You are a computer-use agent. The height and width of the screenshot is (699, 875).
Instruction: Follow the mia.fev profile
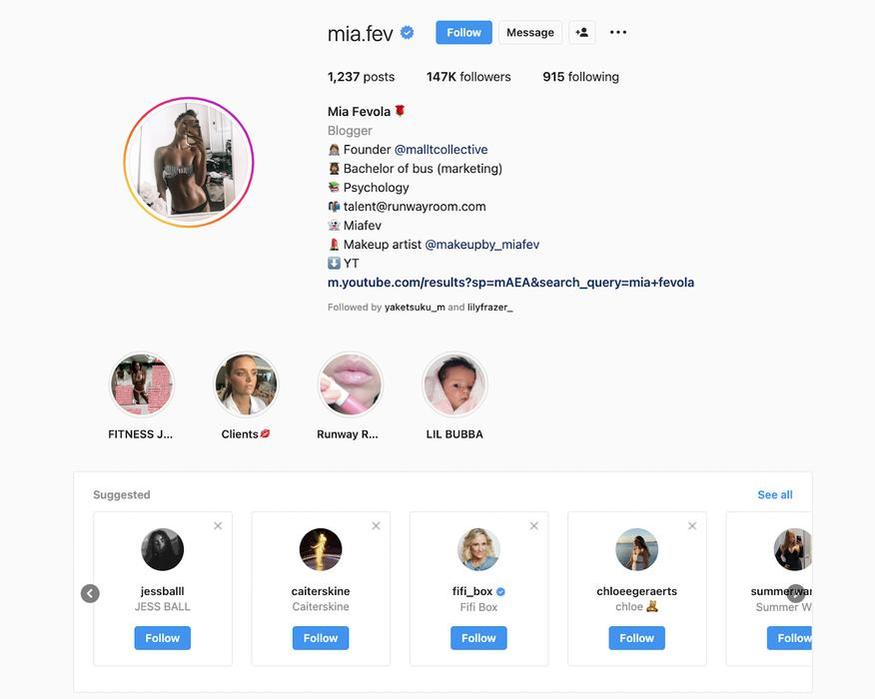coord(464,32)
